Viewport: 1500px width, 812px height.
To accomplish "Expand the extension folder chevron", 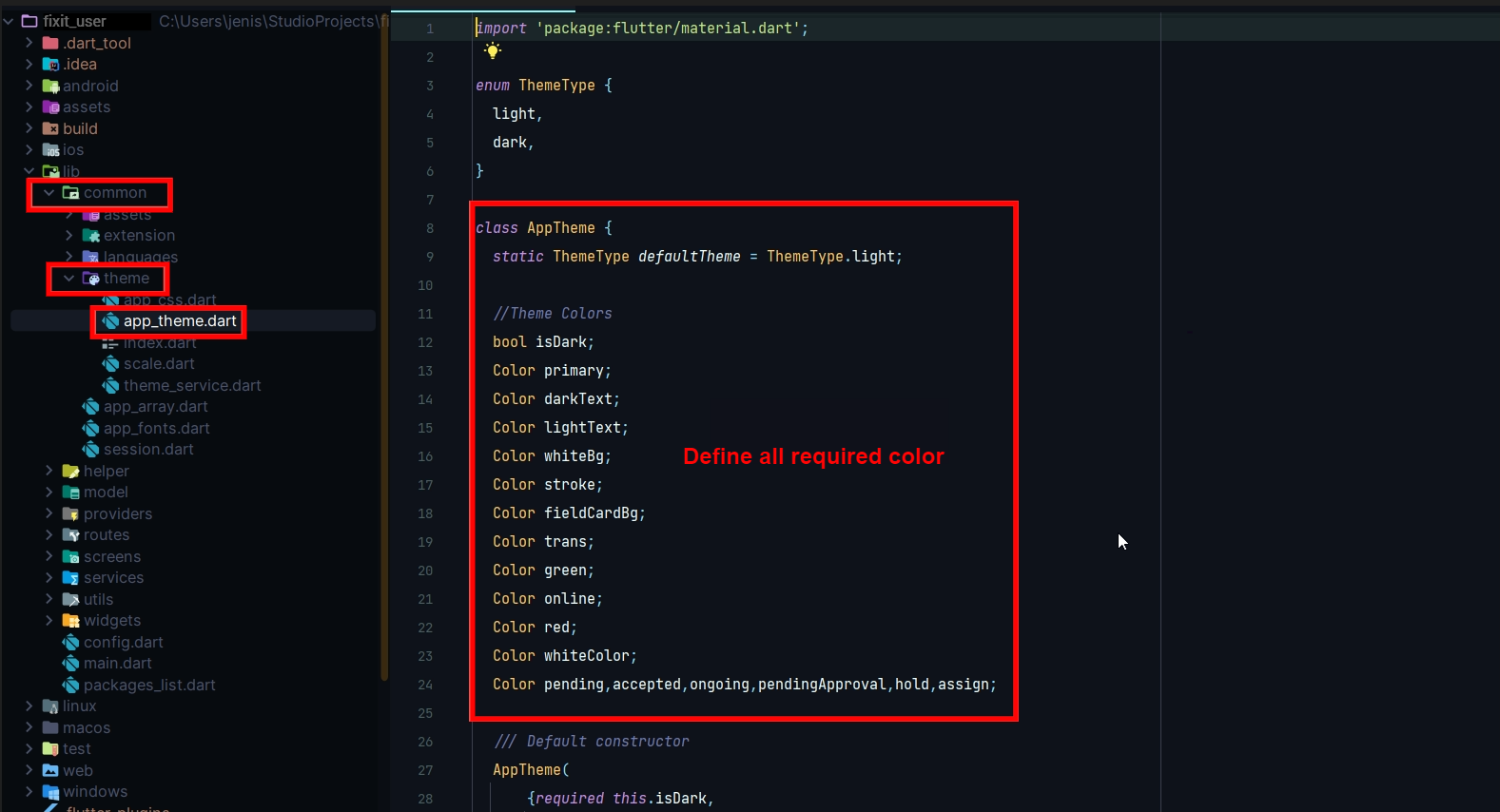I will tap(68, 236).
